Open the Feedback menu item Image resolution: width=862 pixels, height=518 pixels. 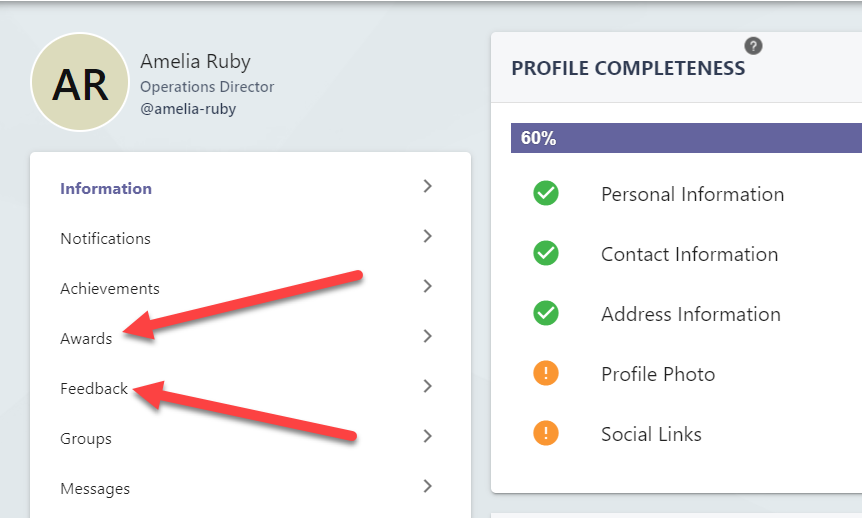click(x=94, y=389)
